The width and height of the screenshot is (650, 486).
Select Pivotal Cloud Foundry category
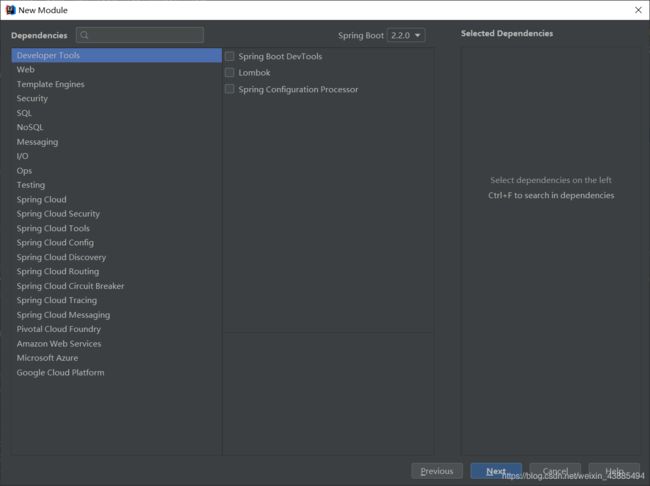(x=116, y=329)
